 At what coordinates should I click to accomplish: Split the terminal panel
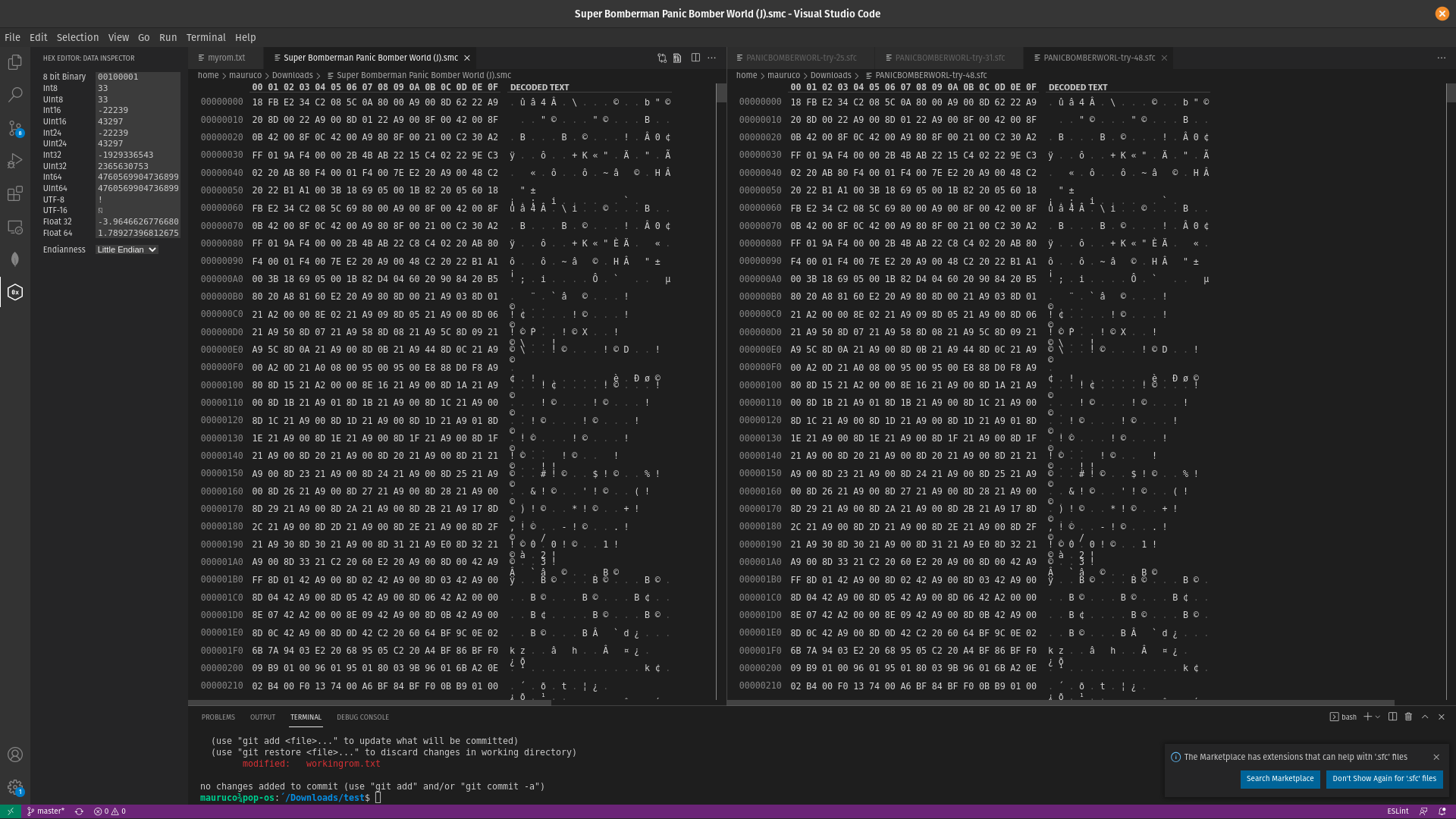pos(1392,717)
